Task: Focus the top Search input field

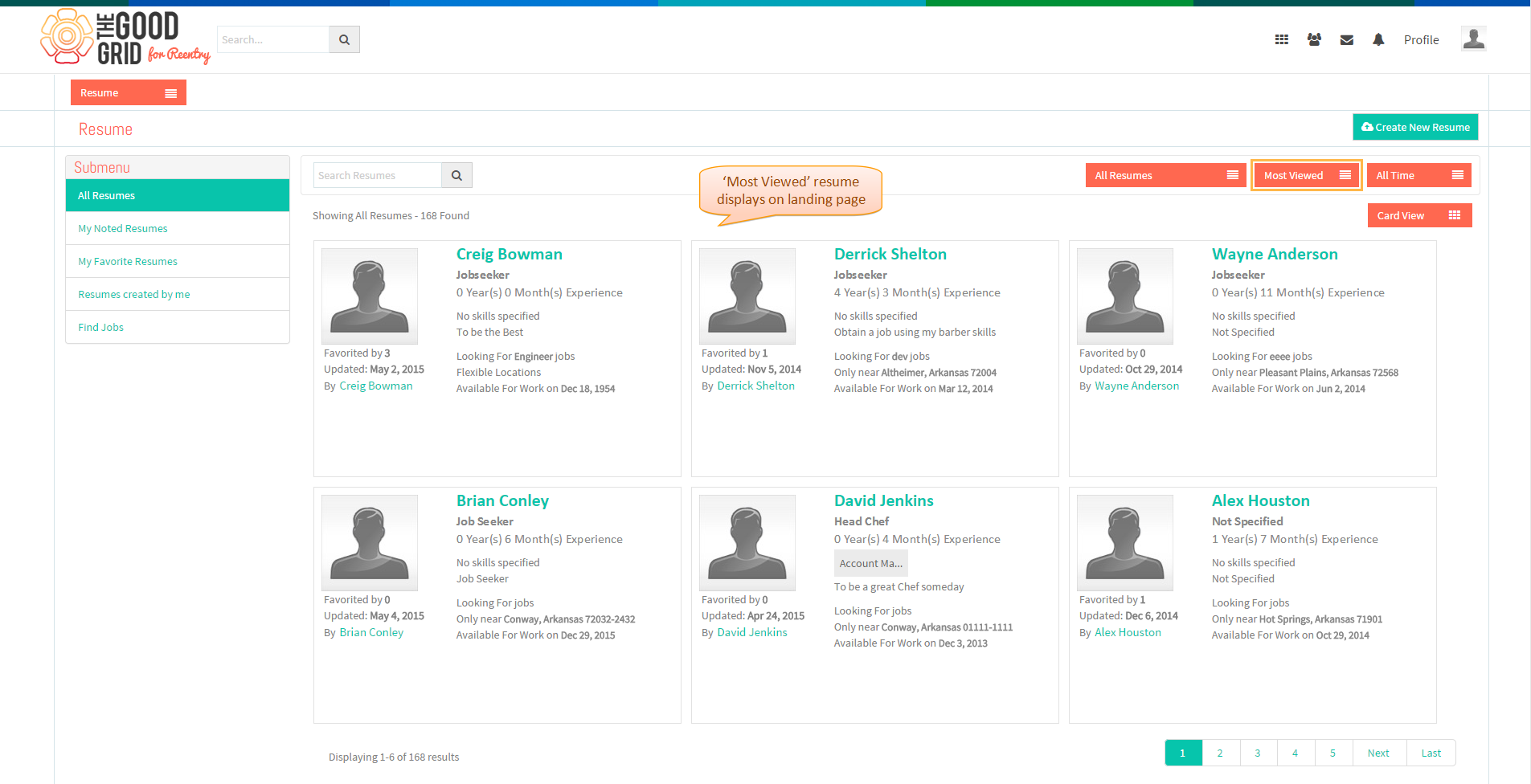Action: (273, 39)
